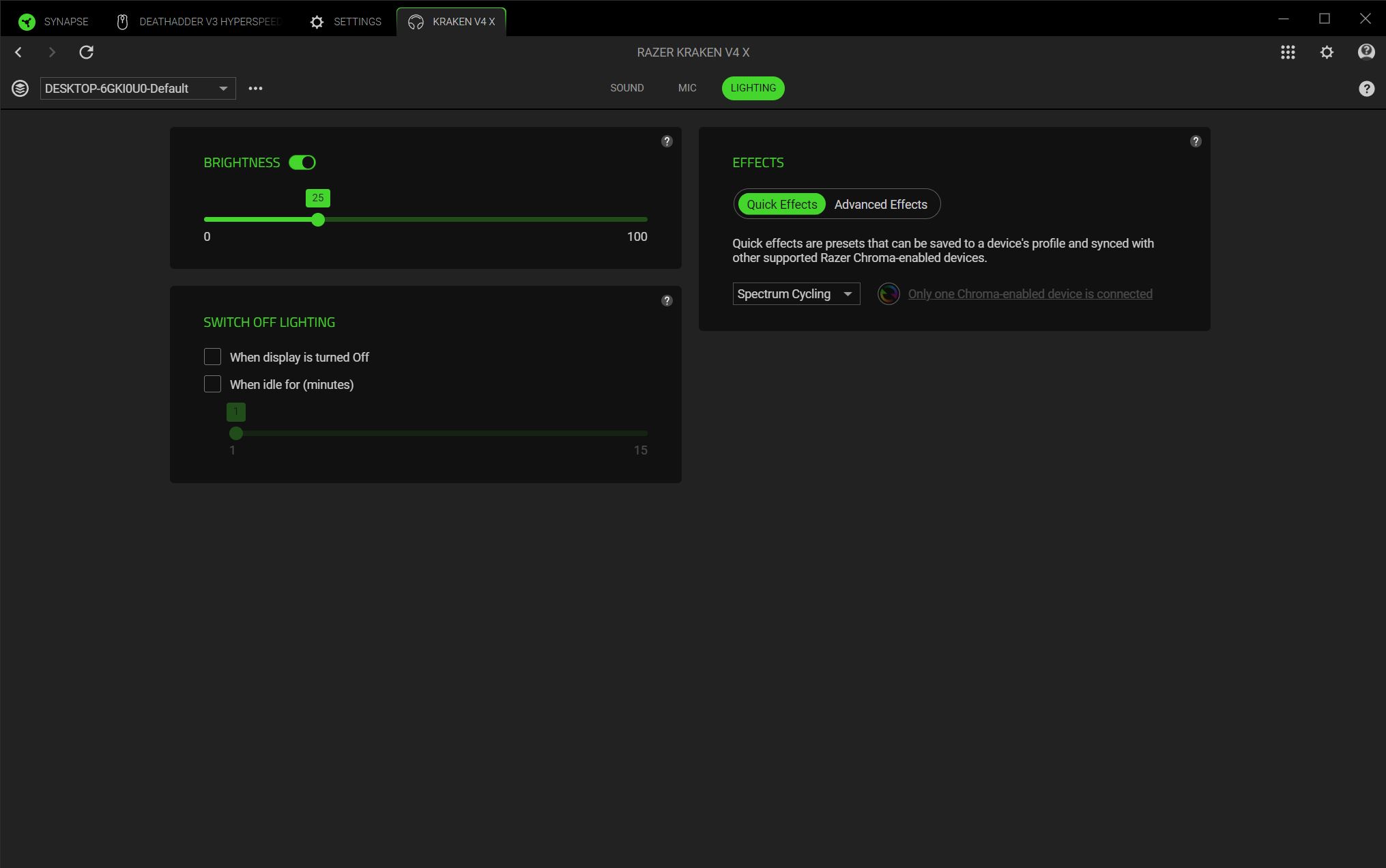Screen dimensions: 1386x868
Task: Click the brightness slider handle
Action: 318,220
